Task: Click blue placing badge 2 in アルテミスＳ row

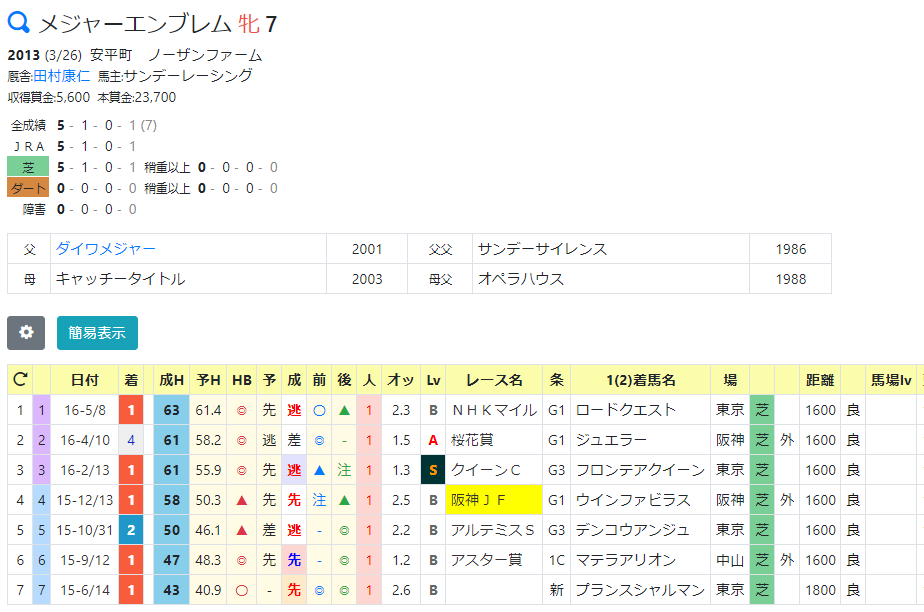Action: click(131, 530)
